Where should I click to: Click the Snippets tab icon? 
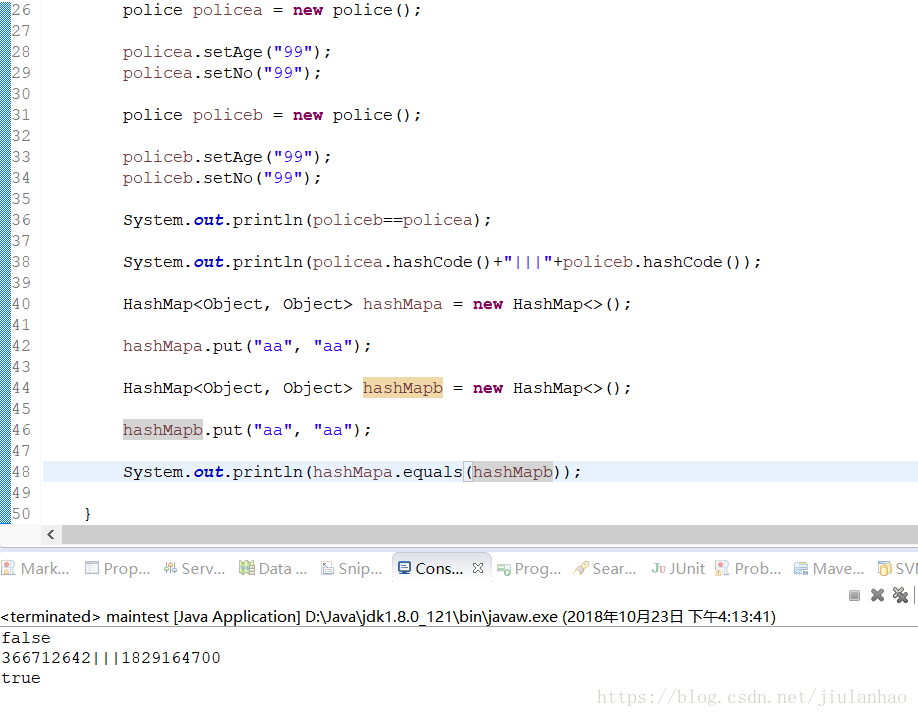[x=328, y=568]
